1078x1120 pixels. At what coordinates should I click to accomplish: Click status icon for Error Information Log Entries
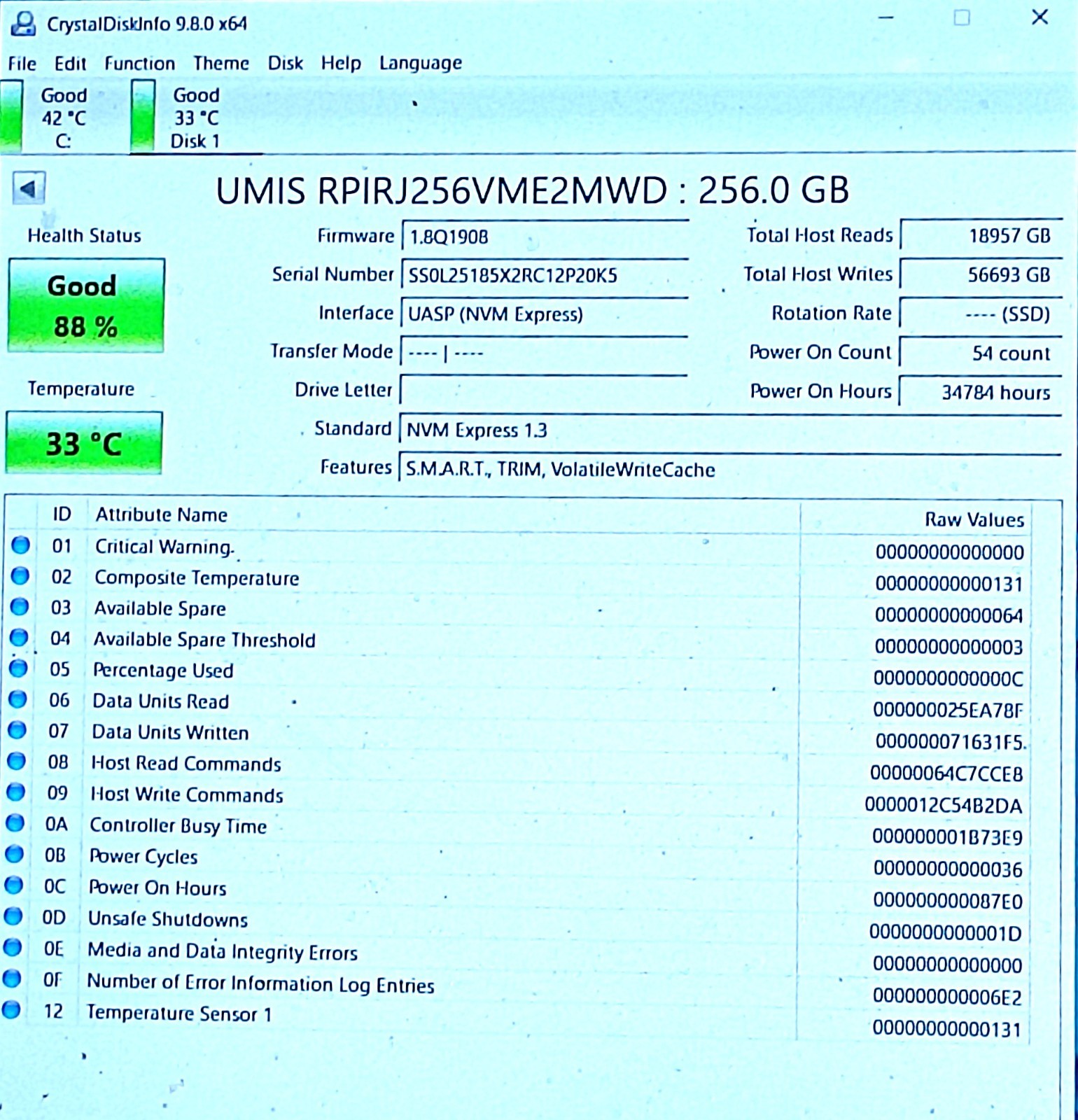click(x=11, y=978)
